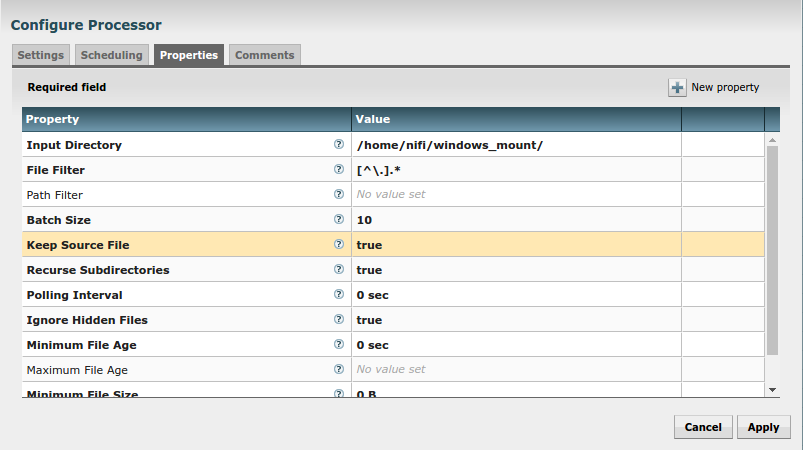Cancel the processor configuration

coord(703,427)
